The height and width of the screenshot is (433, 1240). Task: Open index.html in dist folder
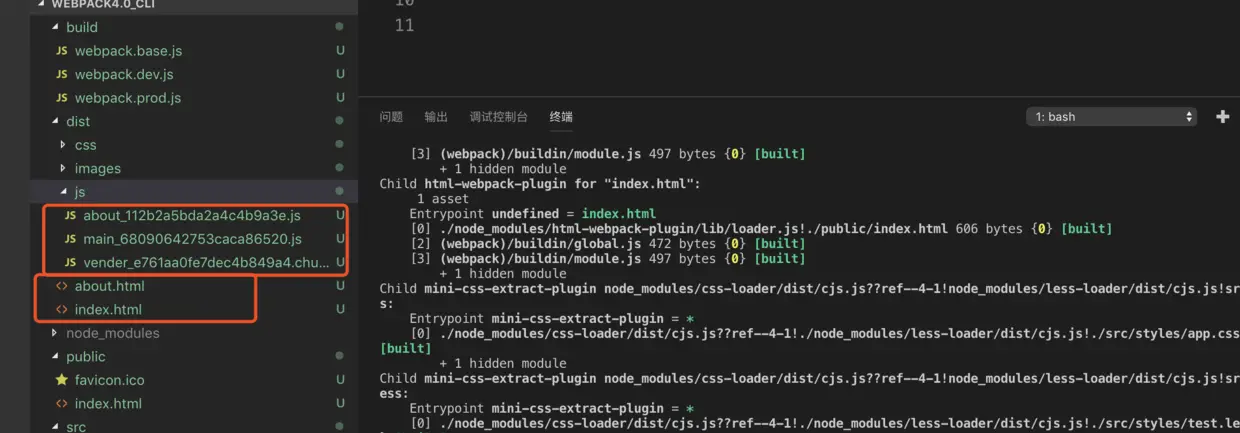tap(108, 310)
